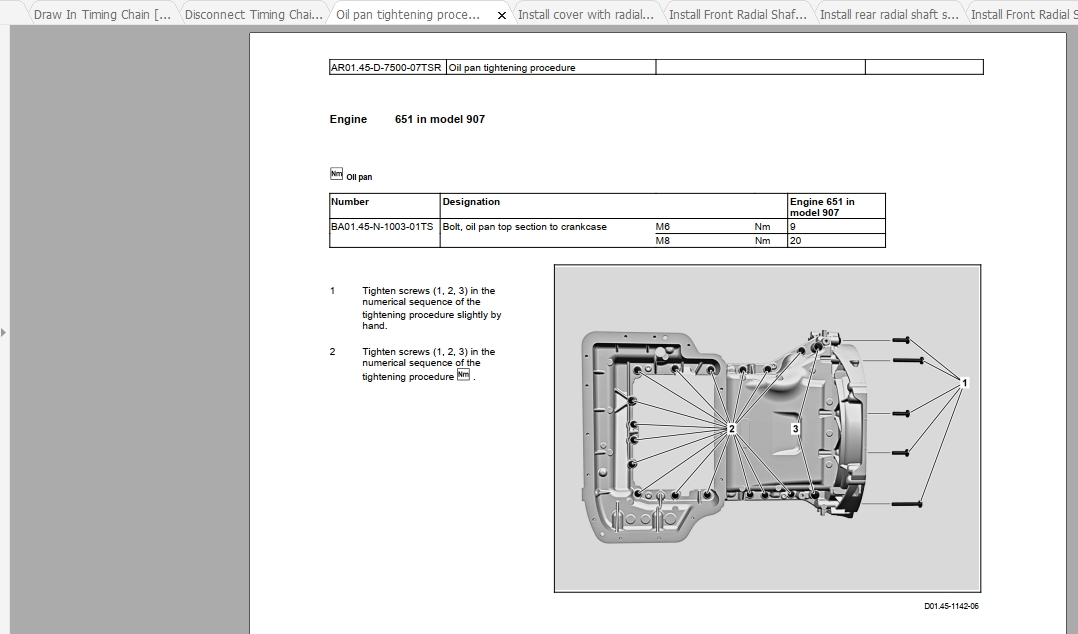Click 'Bolt, oil pan top section to crankcase'

pyautogui.click(x=525, y=226)
